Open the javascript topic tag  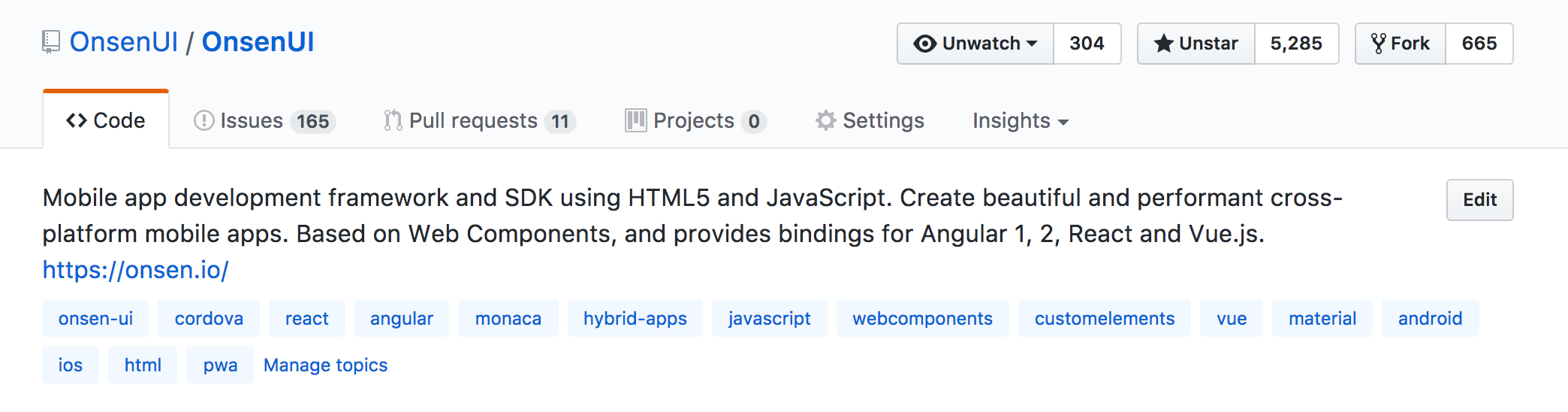[x=770, y=318]
